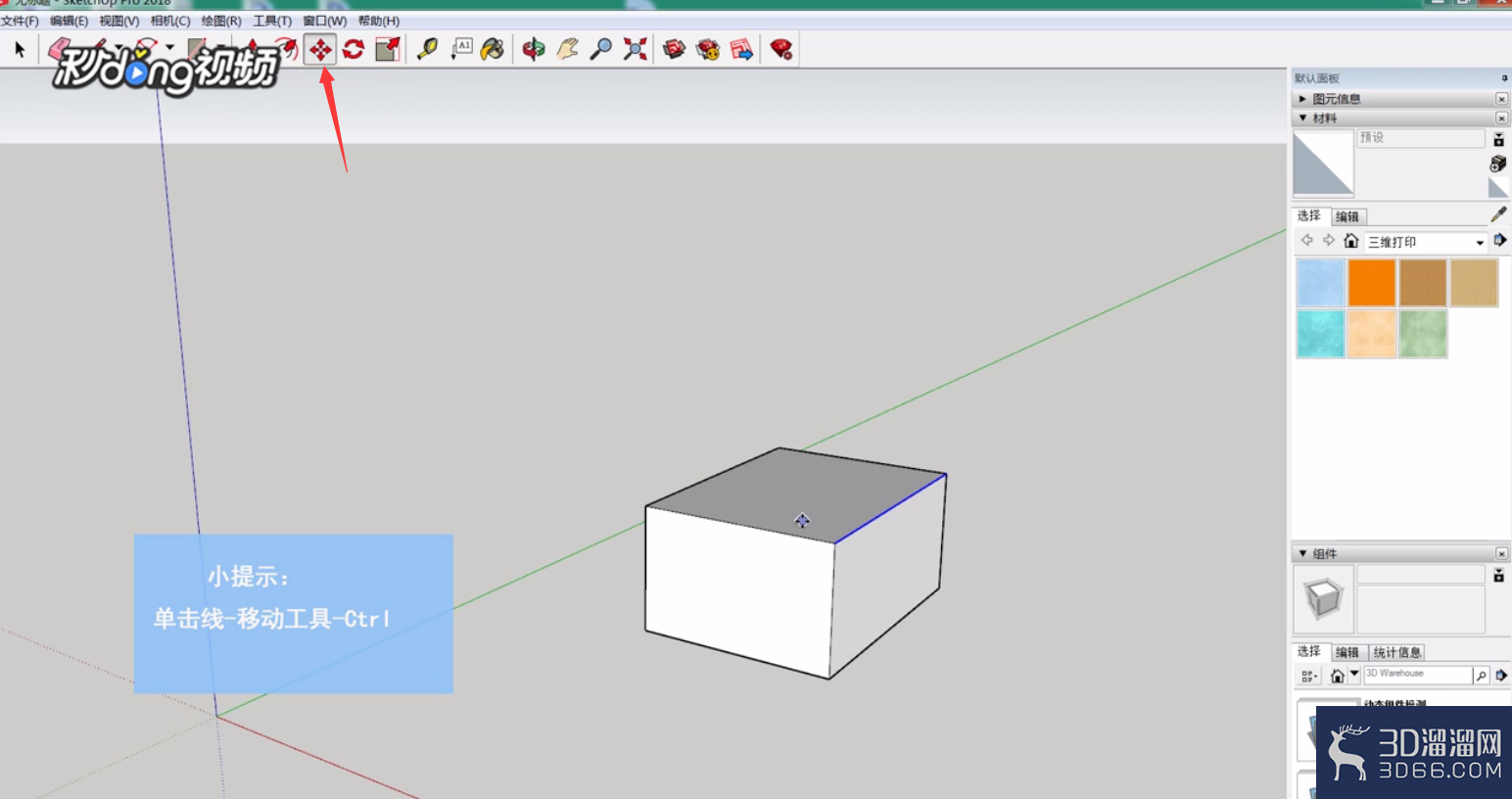1512x799 pixels.
Task: Pick the sample paint eyedropper
Action: tap(1498, 214)
